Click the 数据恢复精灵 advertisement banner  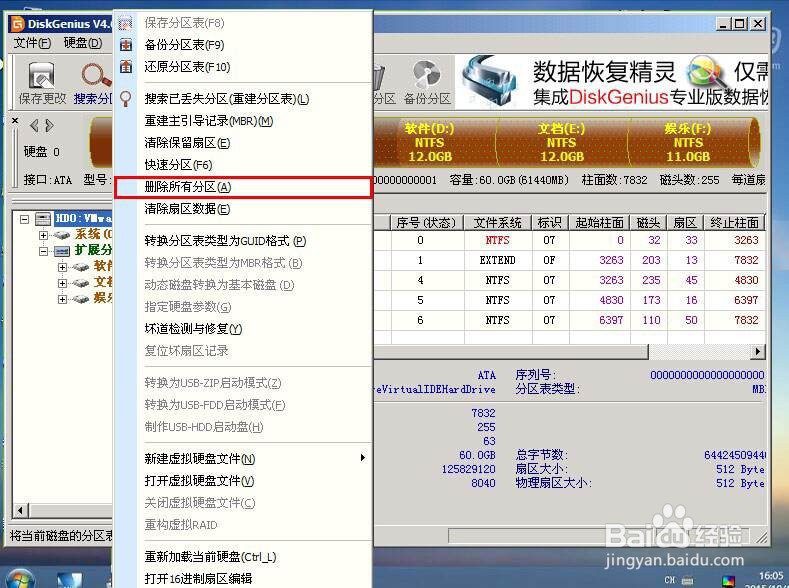611,81
